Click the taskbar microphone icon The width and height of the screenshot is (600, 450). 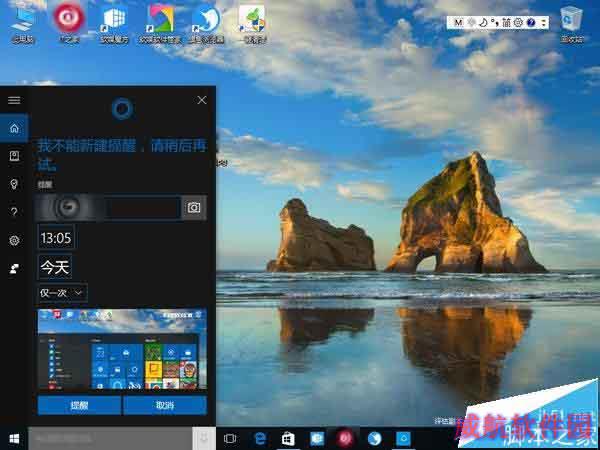click(204, 439)
